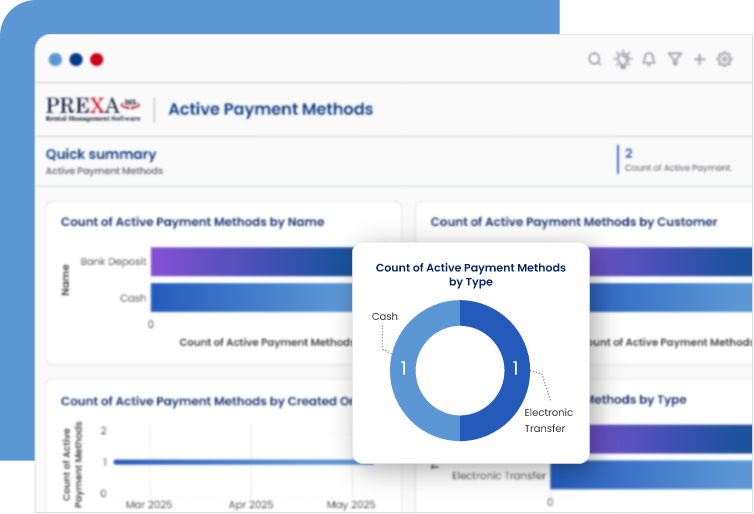The width and height of the screenshot is (754, 514).
Task: Click the plus add icon
Action: [x=700, y=60]
